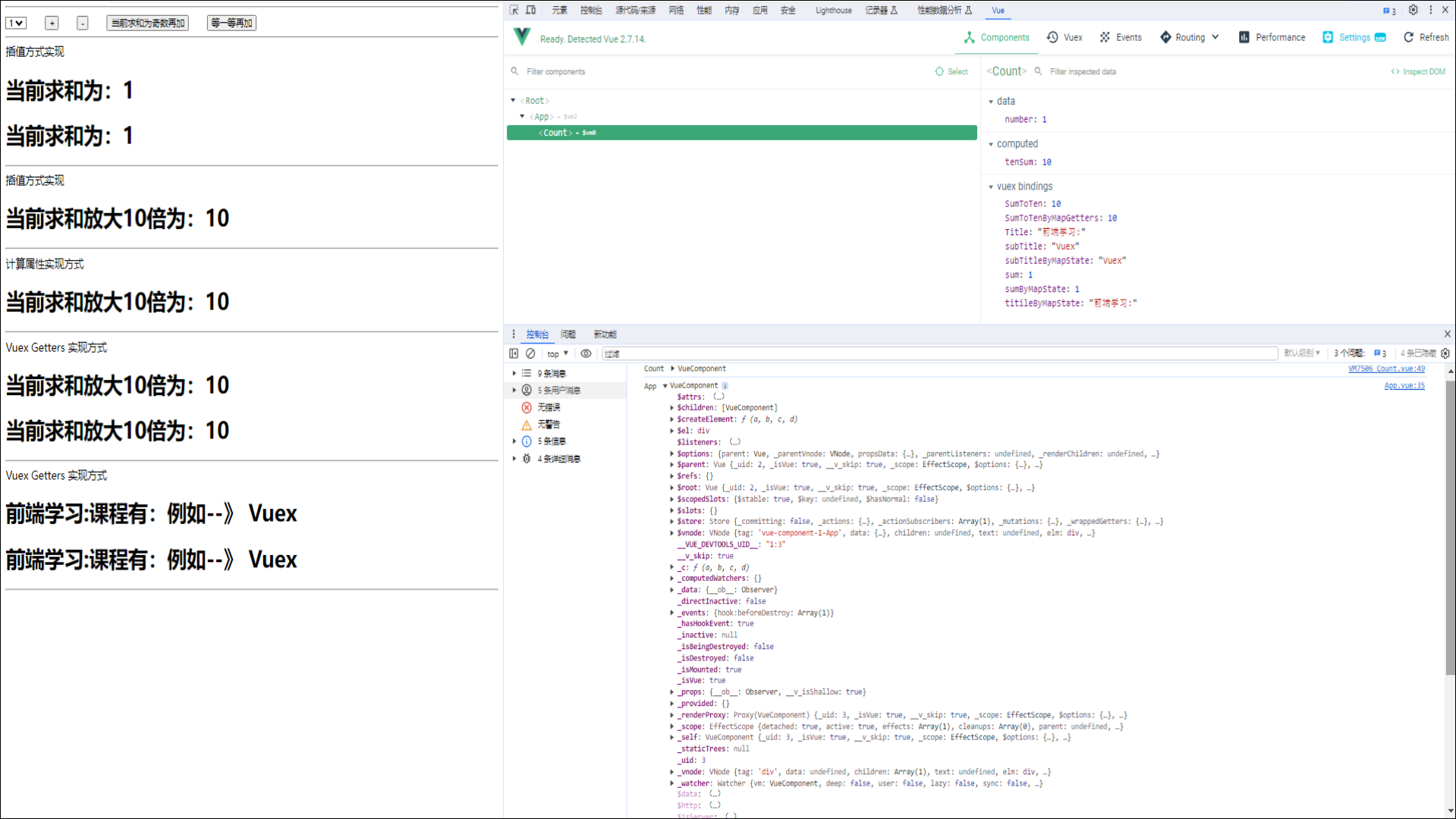Open console settings gear icon
Viewport: 1456px width, 819px height.
[x=1445, y=353]
